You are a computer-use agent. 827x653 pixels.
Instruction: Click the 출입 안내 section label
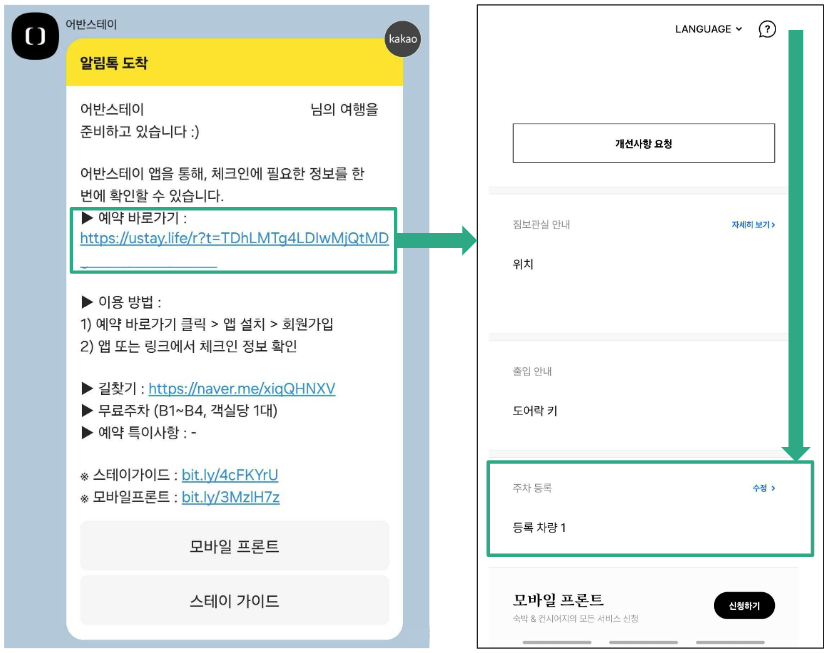click(x=532, y=371)
